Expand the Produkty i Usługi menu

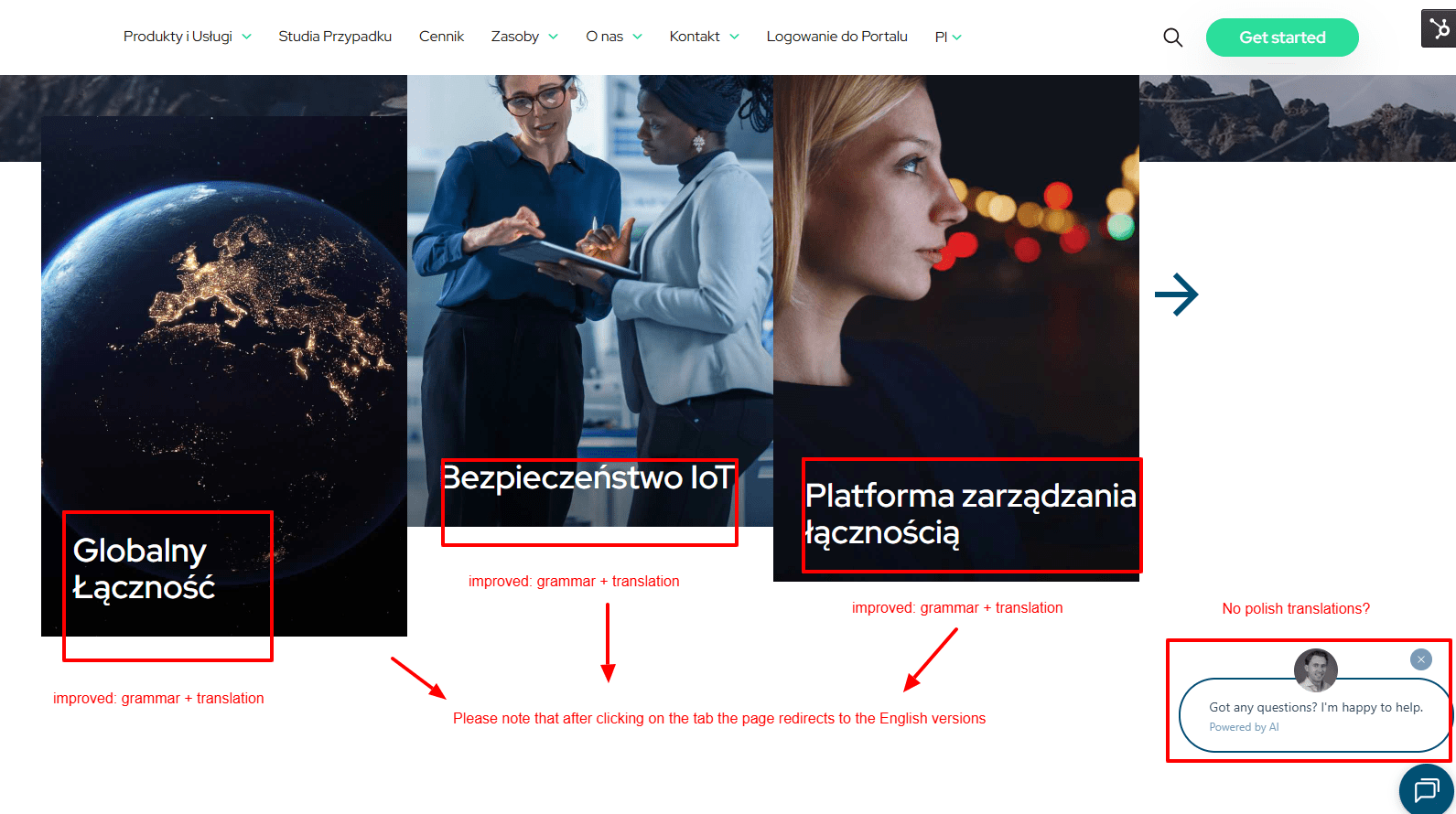tap(188, 37)
